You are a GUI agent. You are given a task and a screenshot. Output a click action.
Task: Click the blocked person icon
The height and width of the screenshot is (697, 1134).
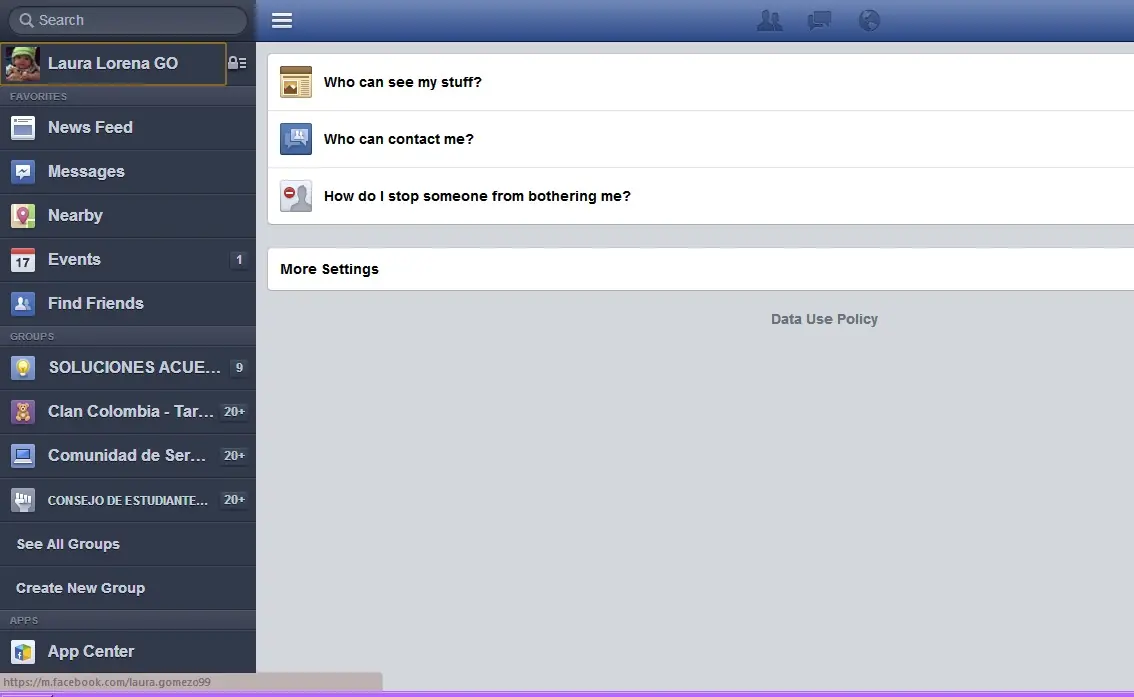point(296,196)
